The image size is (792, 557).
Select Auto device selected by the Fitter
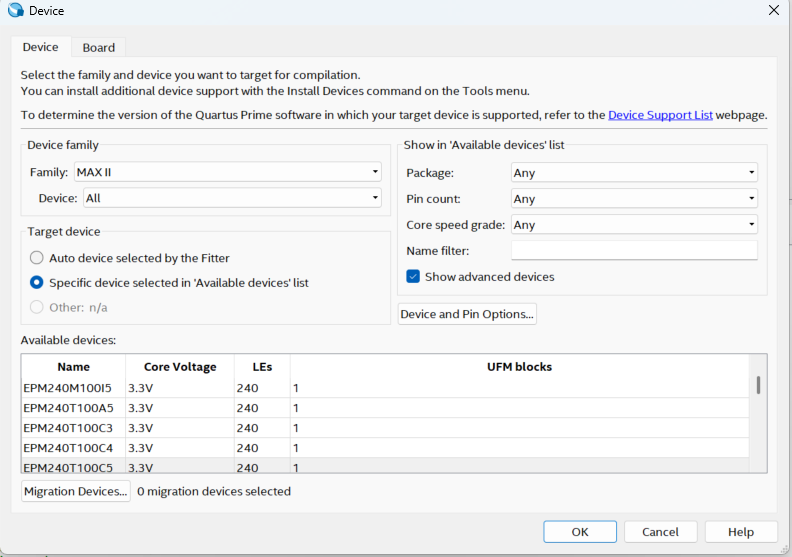(x=37, y=257)
